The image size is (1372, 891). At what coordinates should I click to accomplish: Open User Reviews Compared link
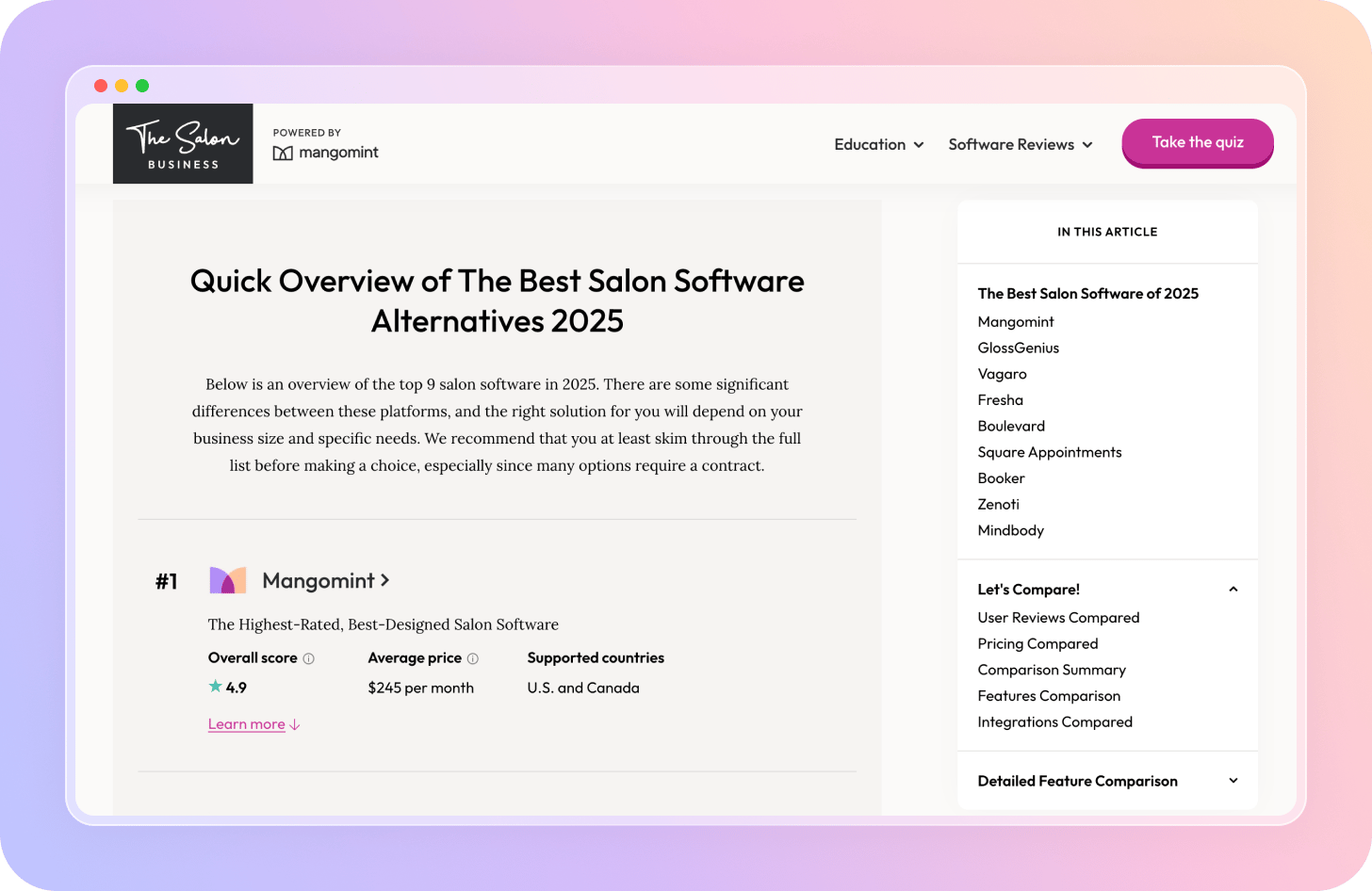point(1059,618)
